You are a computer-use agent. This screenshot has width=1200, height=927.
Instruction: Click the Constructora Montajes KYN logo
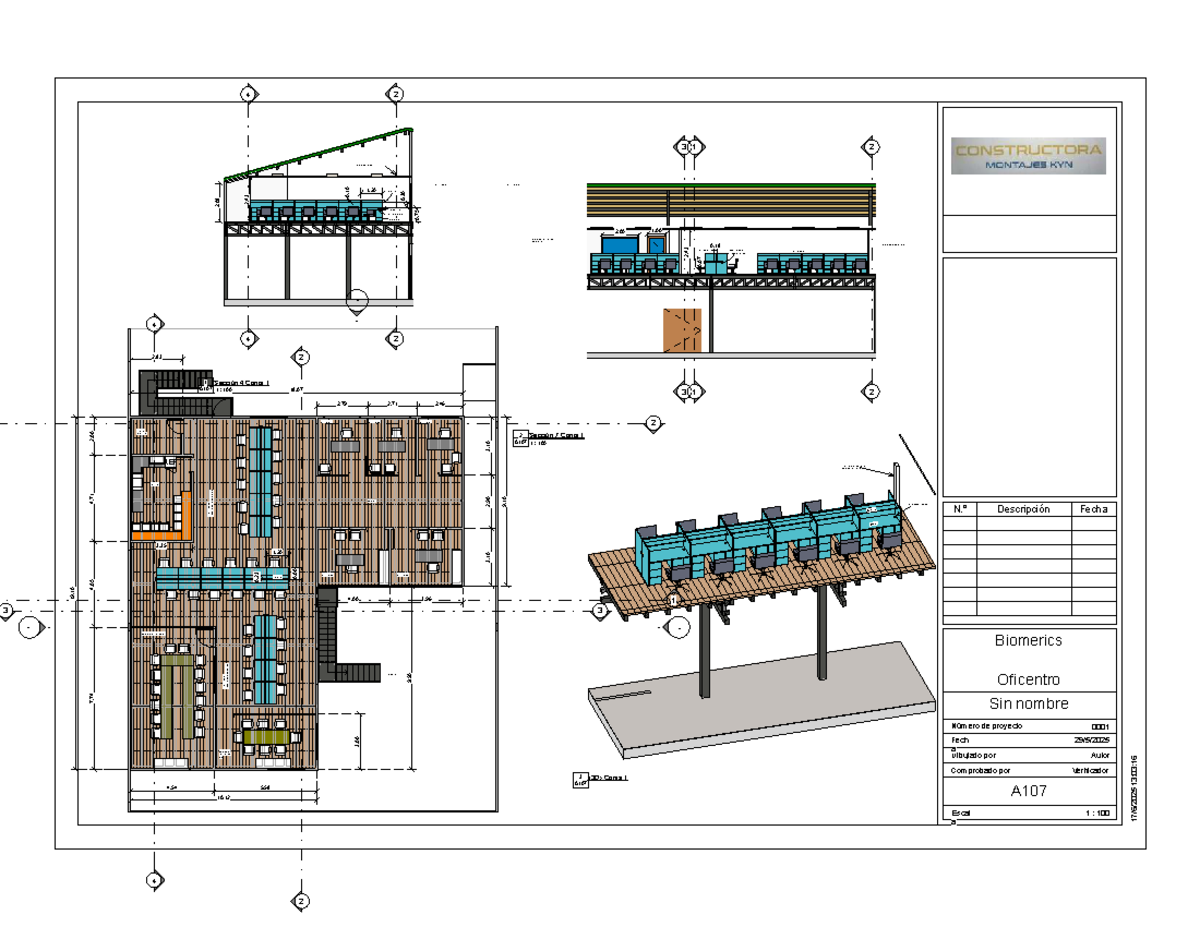(x=1029, y=155)
